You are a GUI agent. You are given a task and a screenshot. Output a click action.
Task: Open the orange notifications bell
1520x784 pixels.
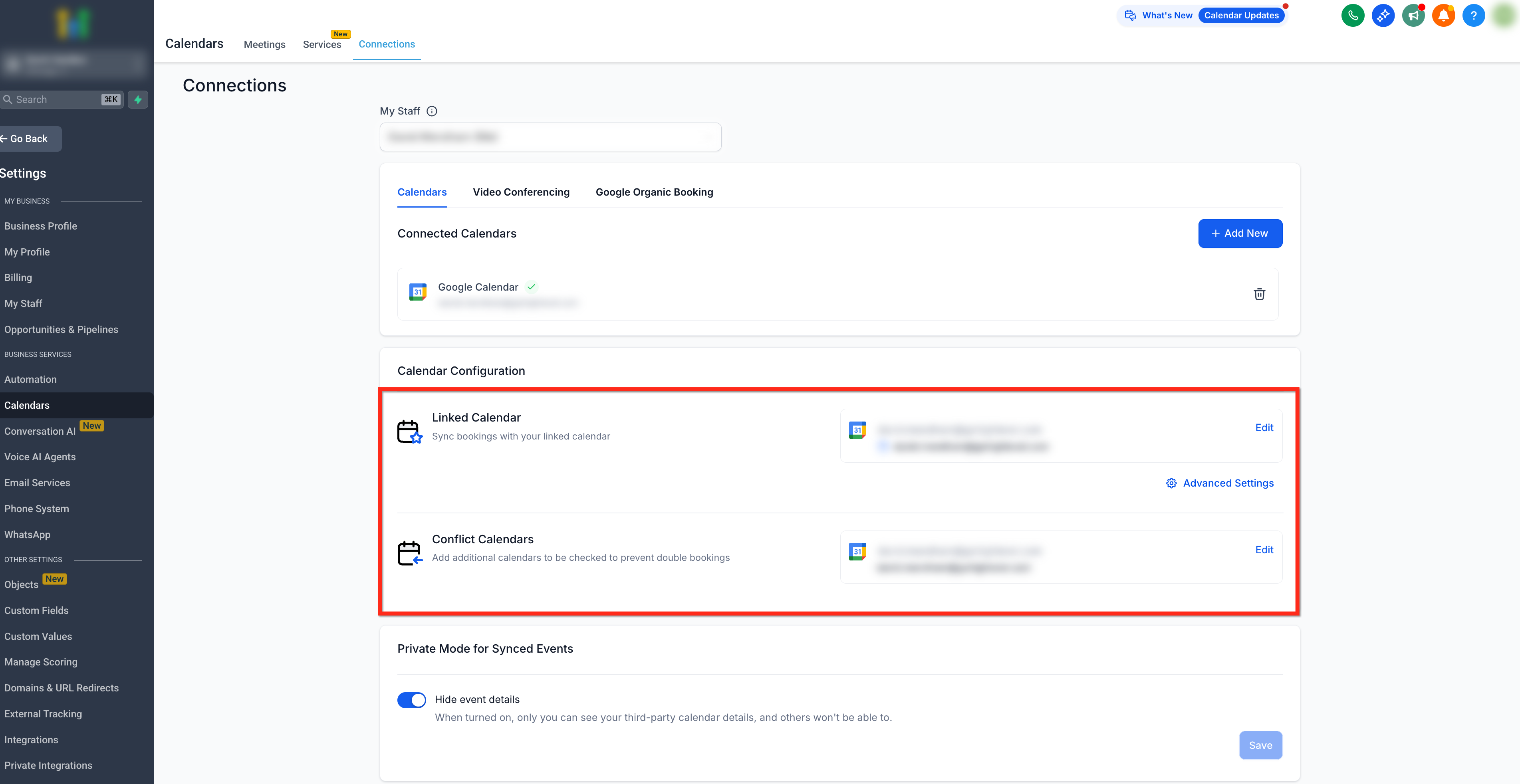(1443, 15)
